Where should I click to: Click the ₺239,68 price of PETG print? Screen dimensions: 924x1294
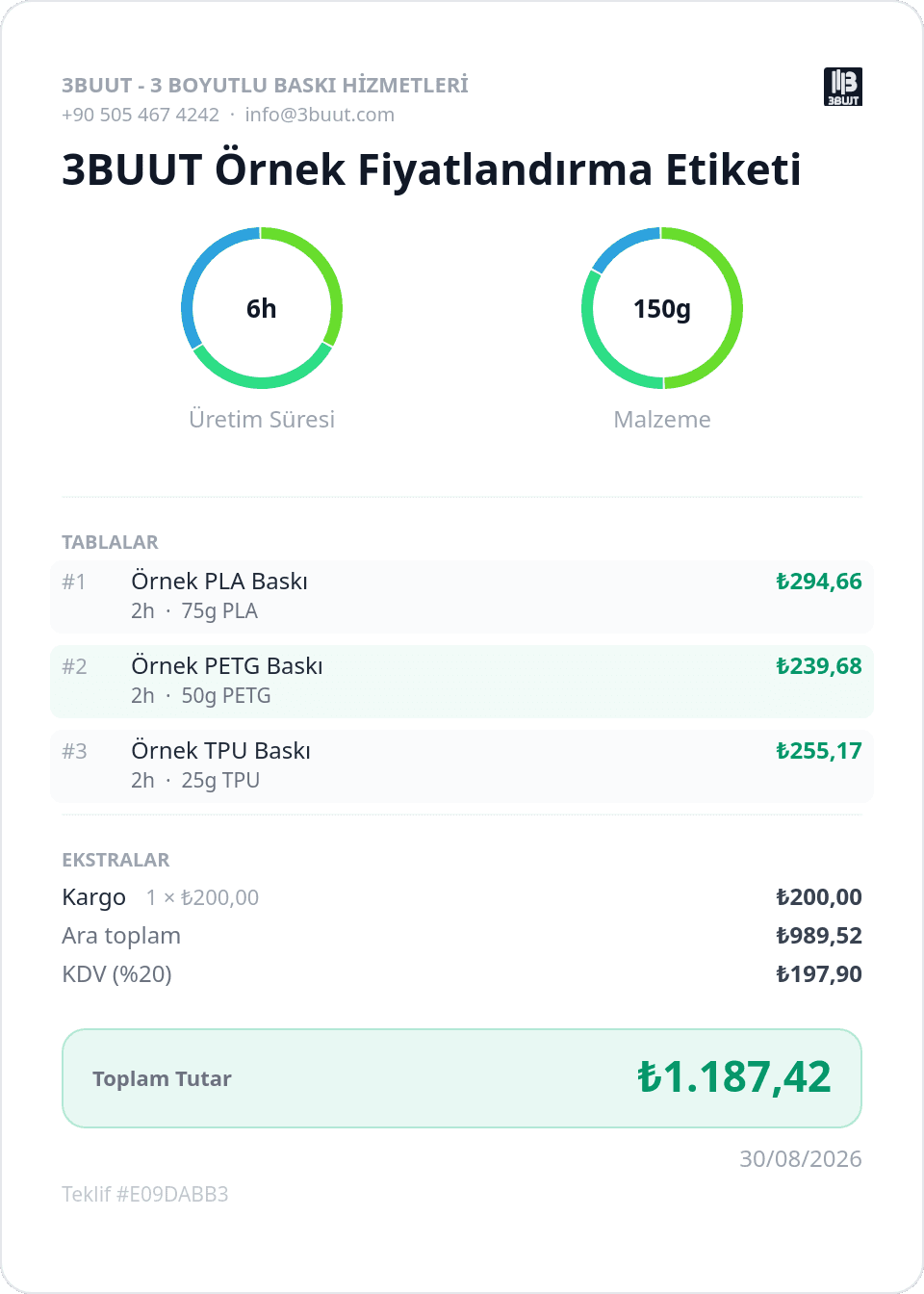pyautogui.click(x=819, y=666)
